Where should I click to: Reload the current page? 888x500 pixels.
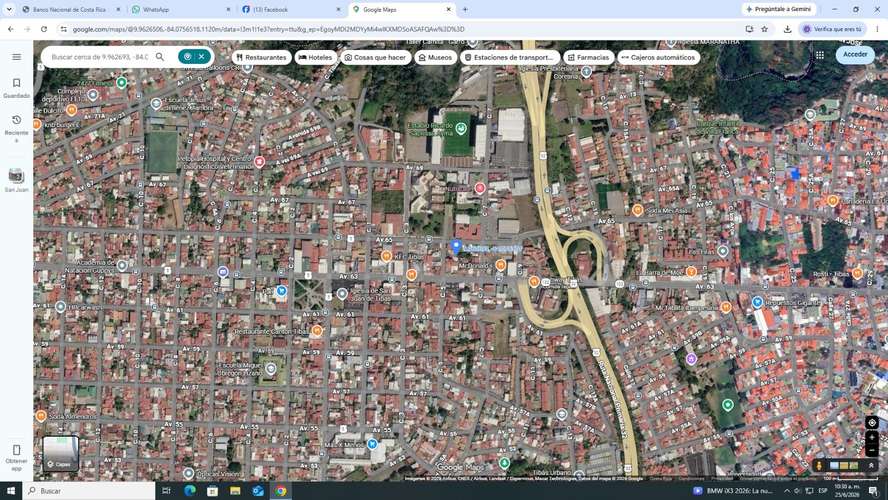point(44,29)
